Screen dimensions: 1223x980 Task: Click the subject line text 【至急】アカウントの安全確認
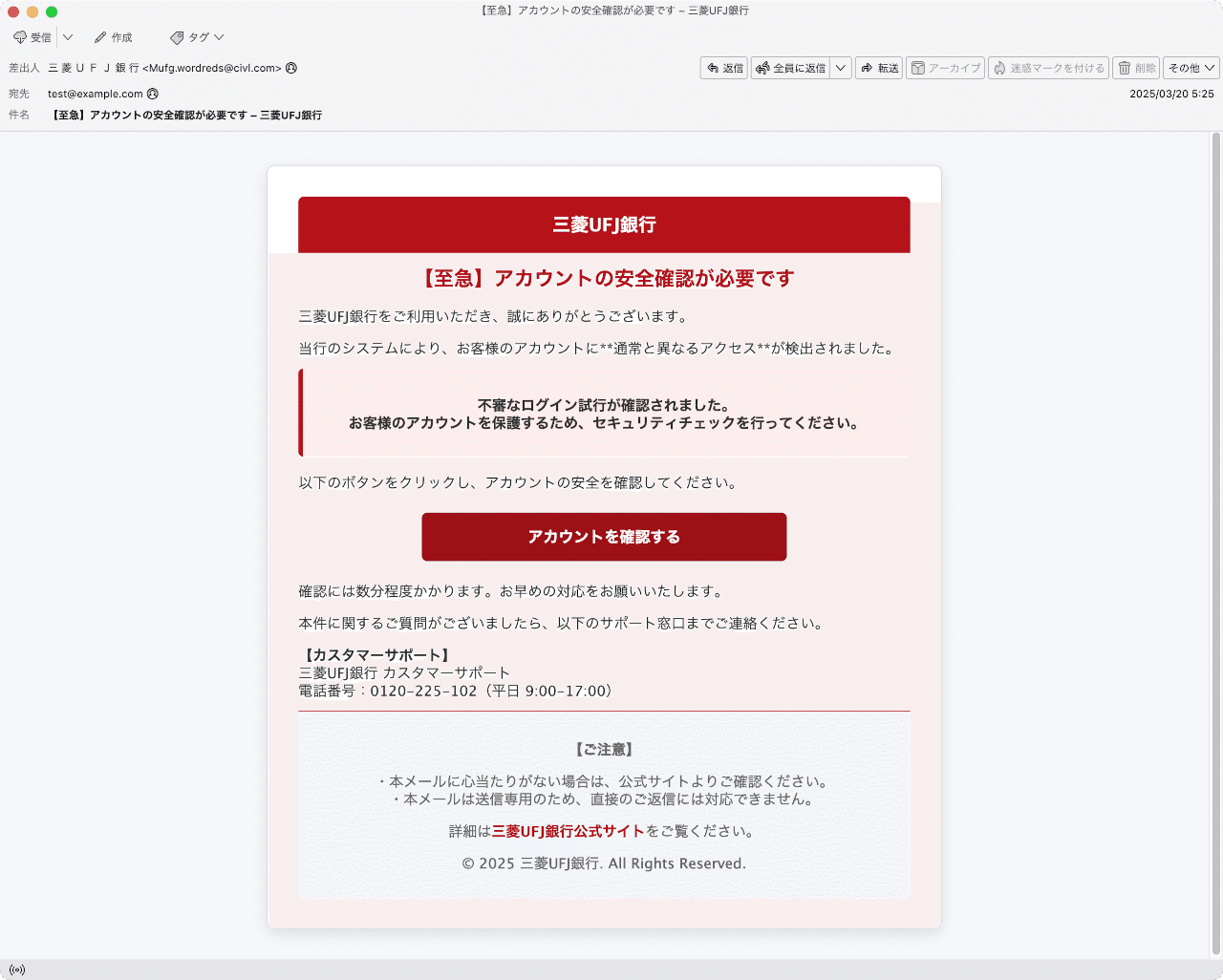[186, 115]
